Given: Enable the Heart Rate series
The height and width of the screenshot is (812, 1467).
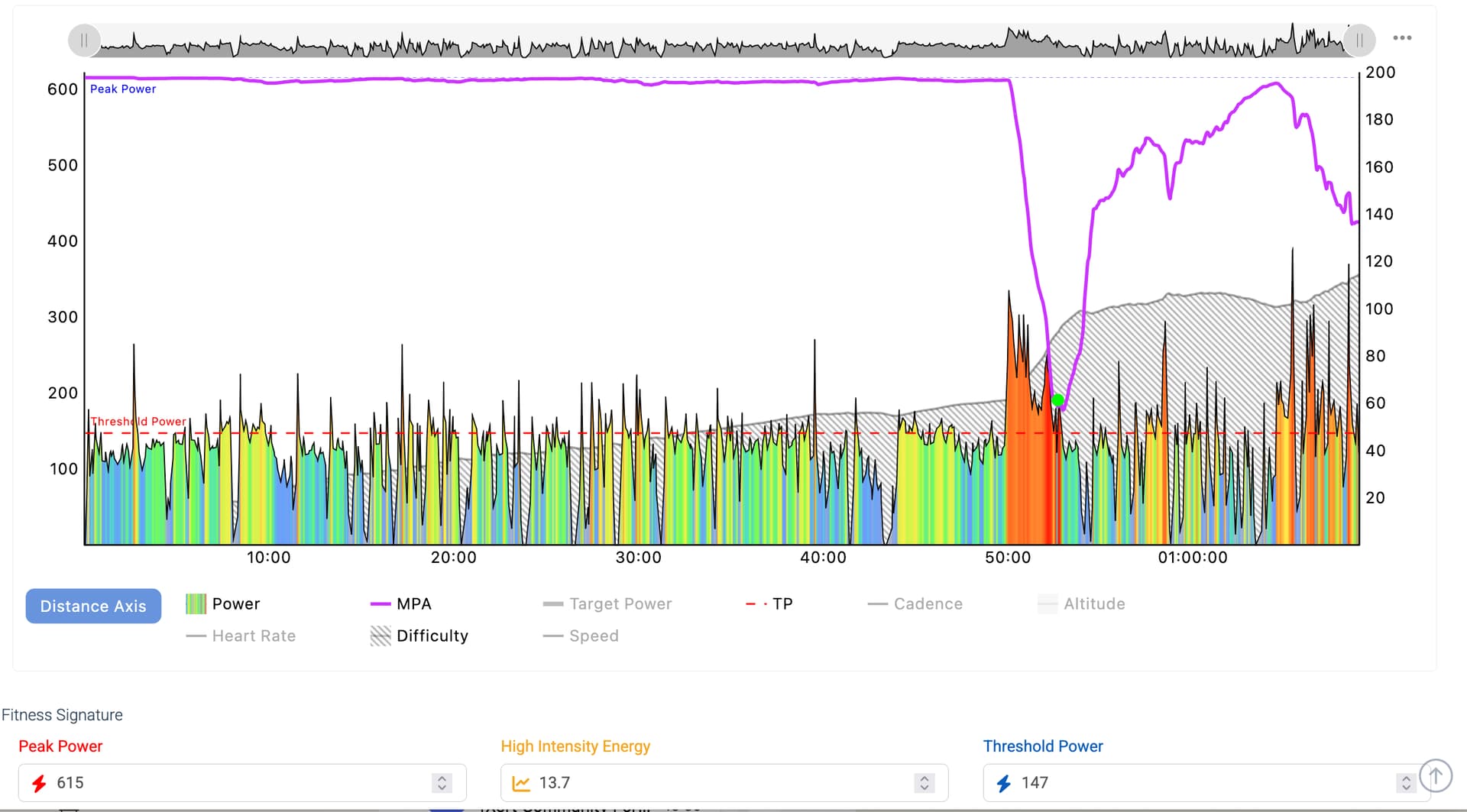Looking at the screenshot, I should click(x=241, y=636).
